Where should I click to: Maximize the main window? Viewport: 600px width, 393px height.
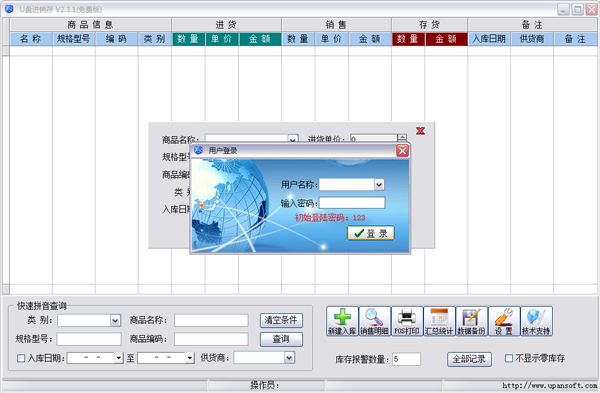[x=577, y=9]
